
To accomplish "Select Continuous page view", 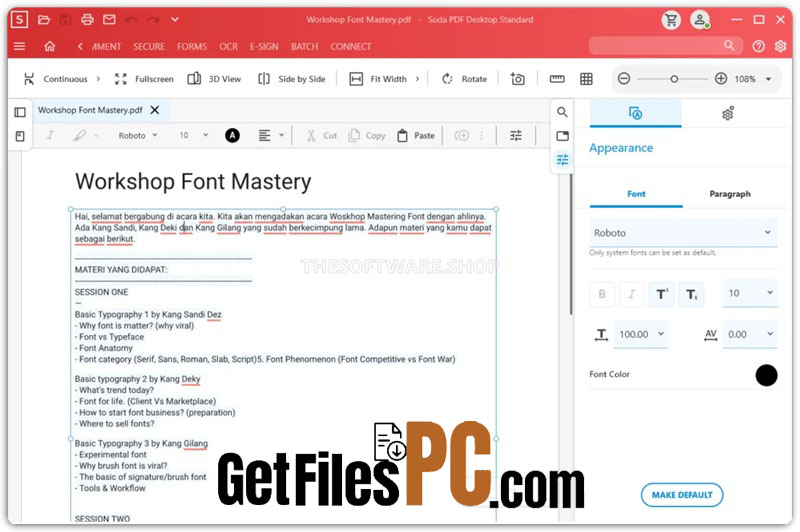I will coord(56,79).
